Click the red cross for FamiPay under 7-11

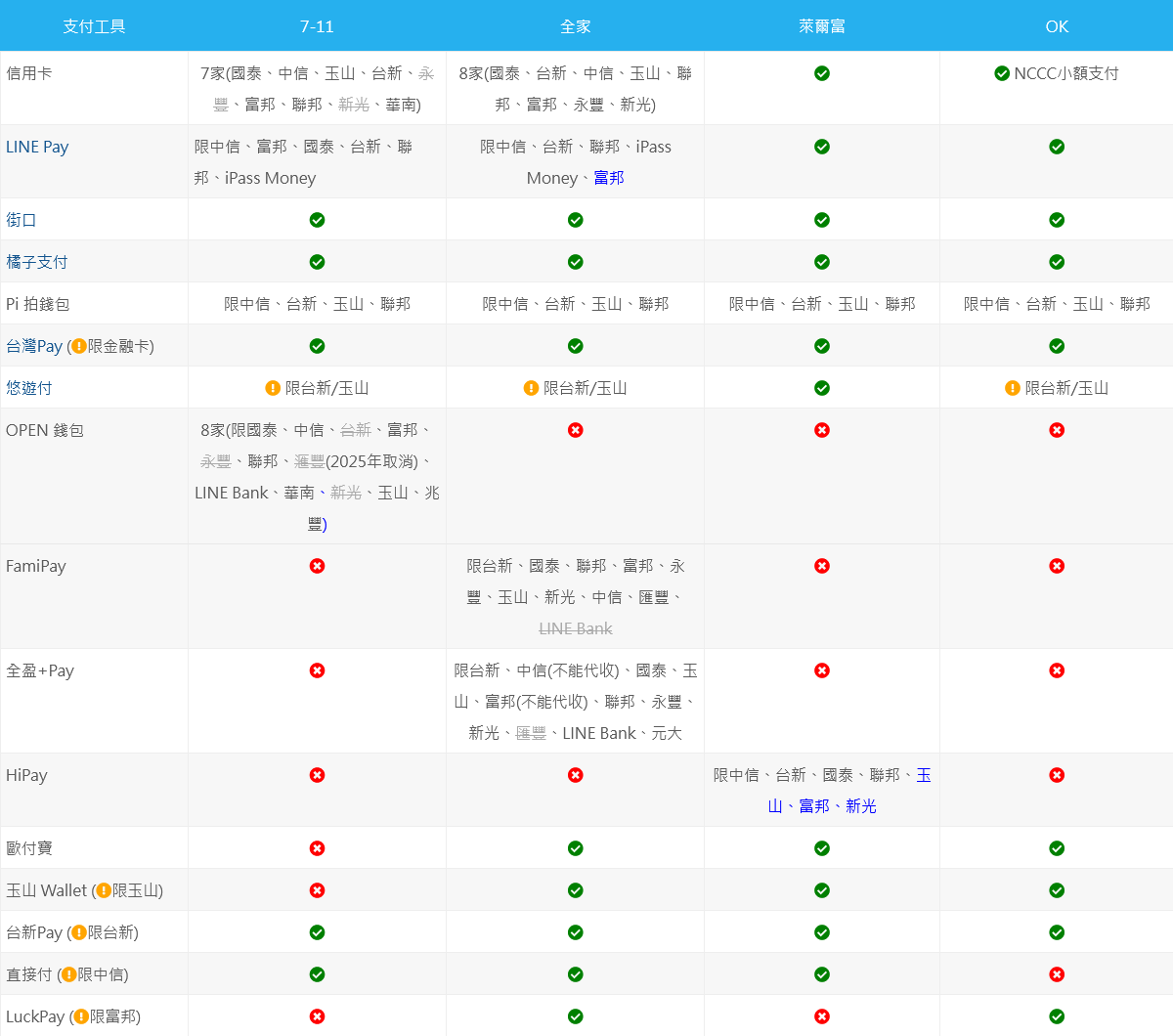pos(317,566)
